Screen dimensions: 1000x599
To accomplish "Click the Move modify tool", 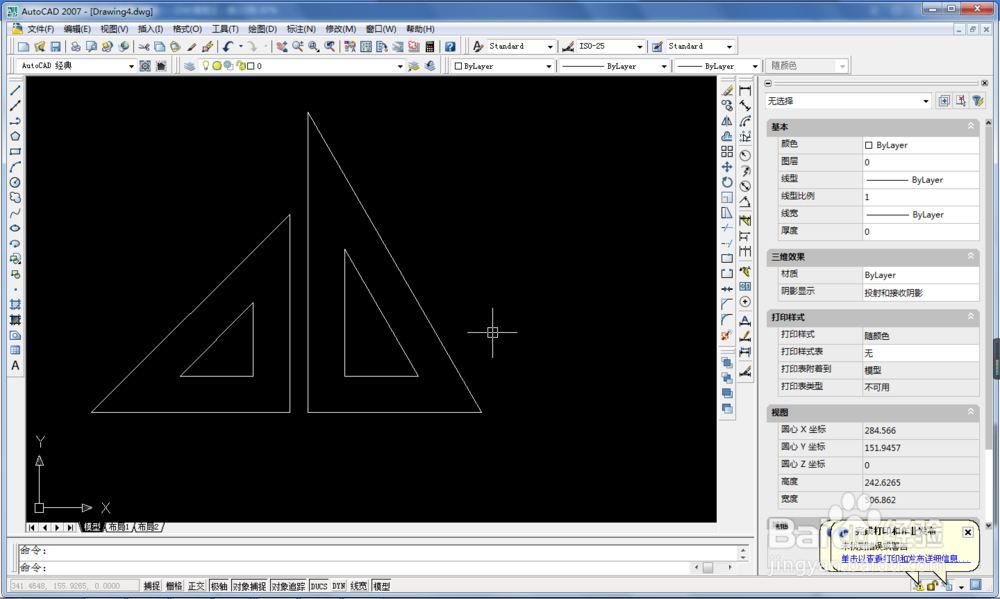I will click(727, 167).
